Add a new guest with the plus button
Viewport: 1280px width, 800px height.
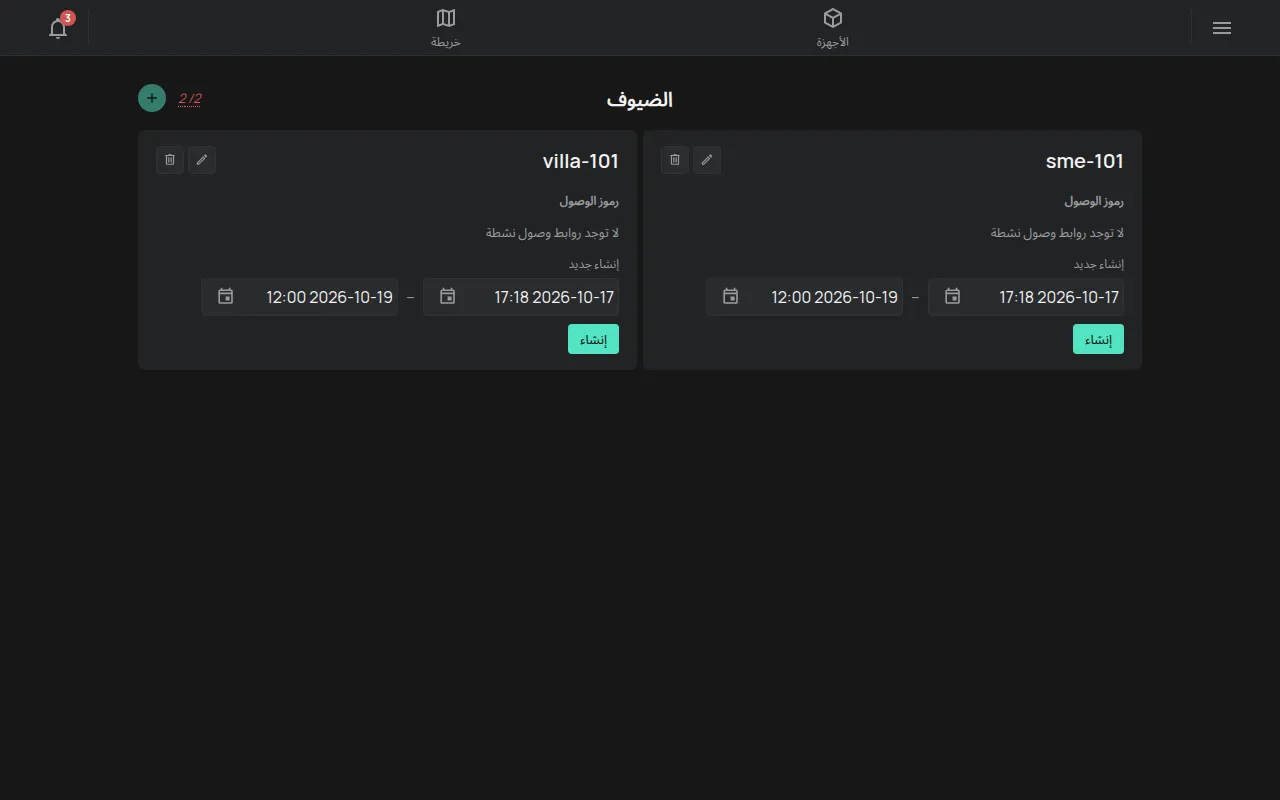tap(152, 98)
